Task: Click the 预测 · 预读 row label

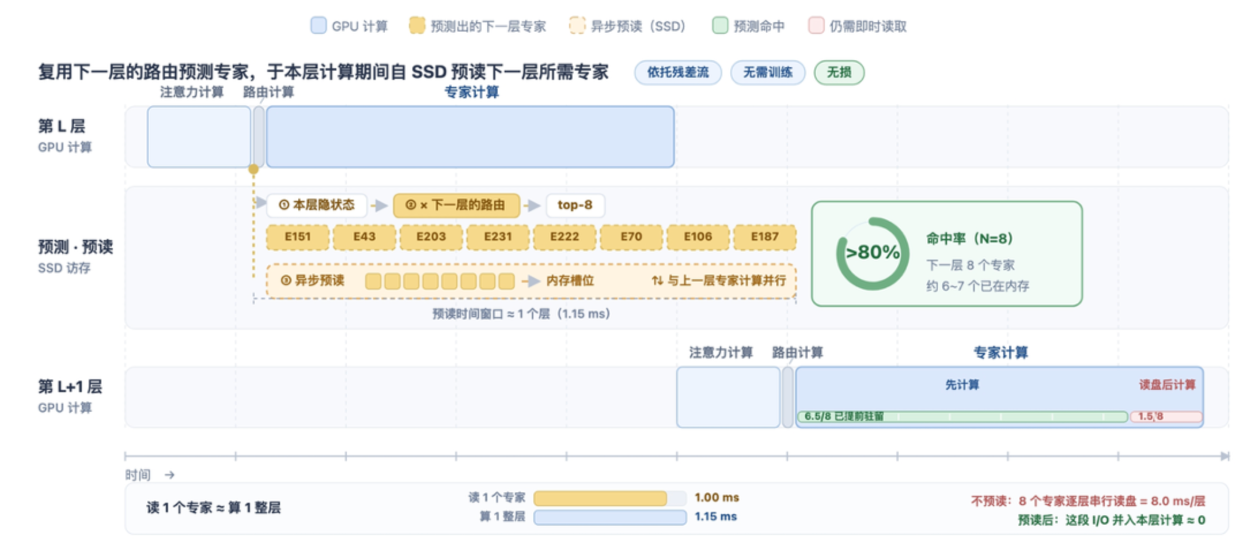Action: click(x=76, y=246)
